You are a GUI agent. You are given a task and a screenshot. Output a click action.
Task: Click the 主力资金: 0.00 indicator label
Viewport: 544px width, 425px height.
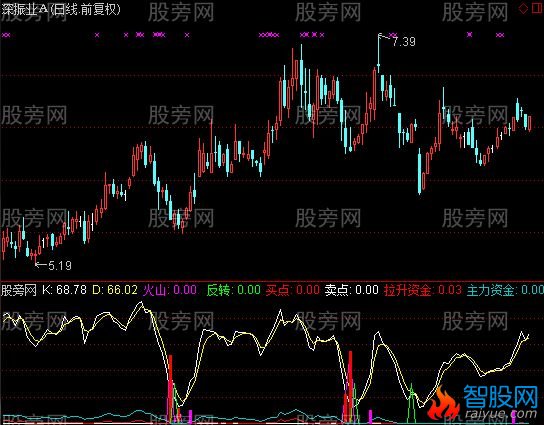coord(505,289)
